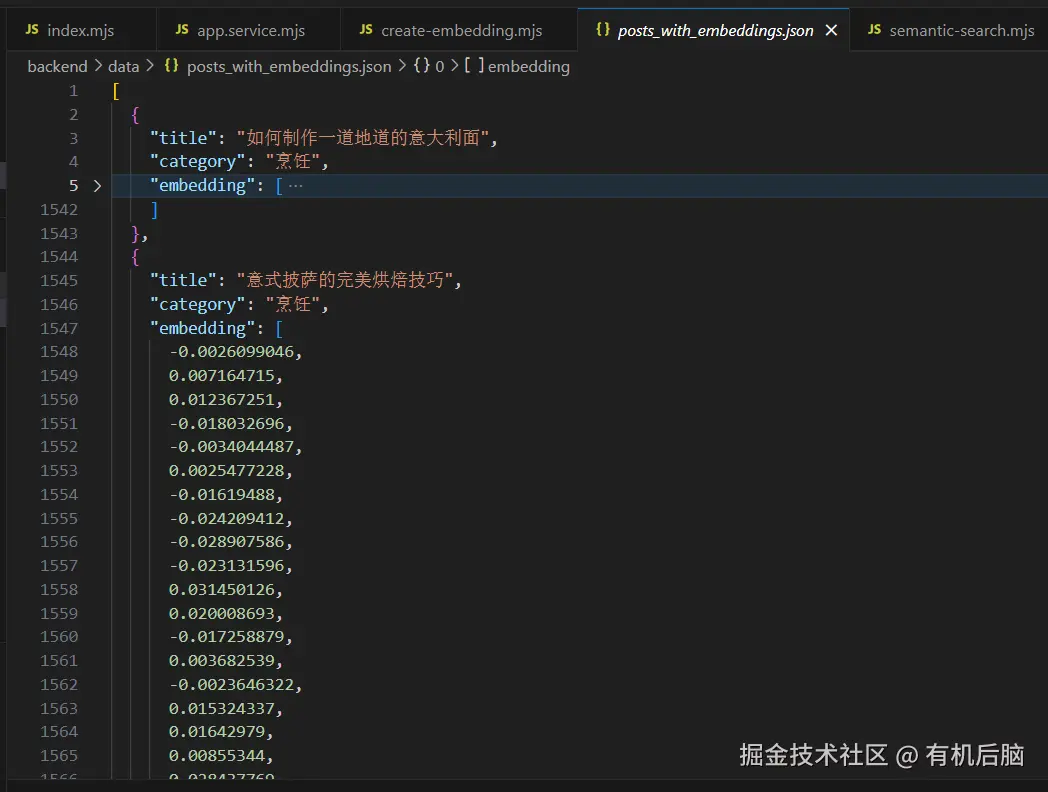Click the opening bracket on line 1
1048x792 pixels.
pos(116,91)
